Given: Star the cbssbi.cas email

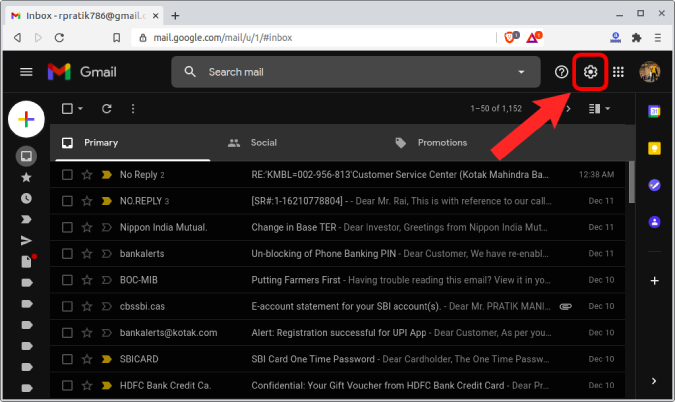Looking at the screenshot, I should [87, 306].
